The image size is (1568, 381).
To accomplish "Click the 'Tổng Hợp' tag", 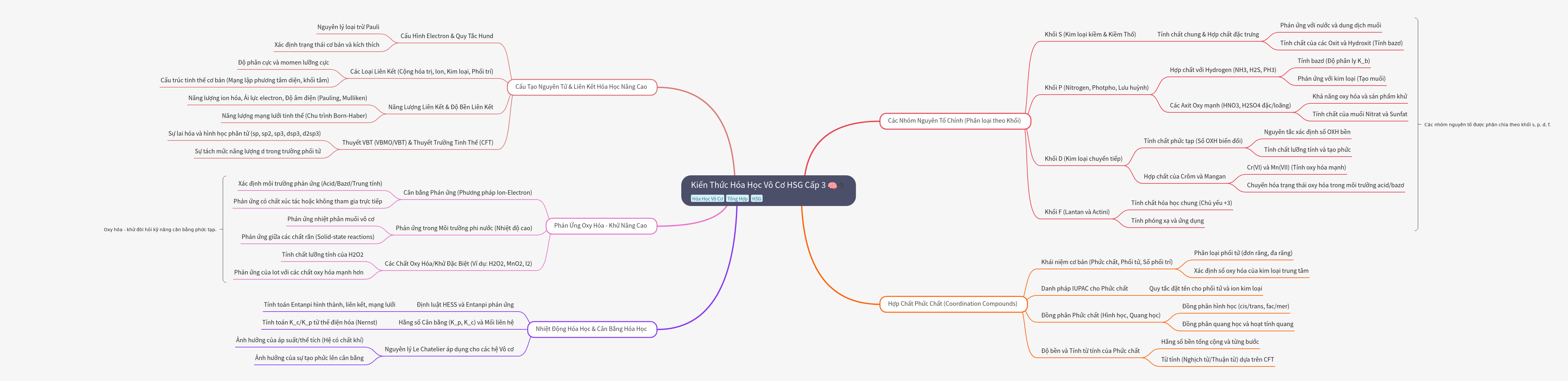I will [737, 199].
